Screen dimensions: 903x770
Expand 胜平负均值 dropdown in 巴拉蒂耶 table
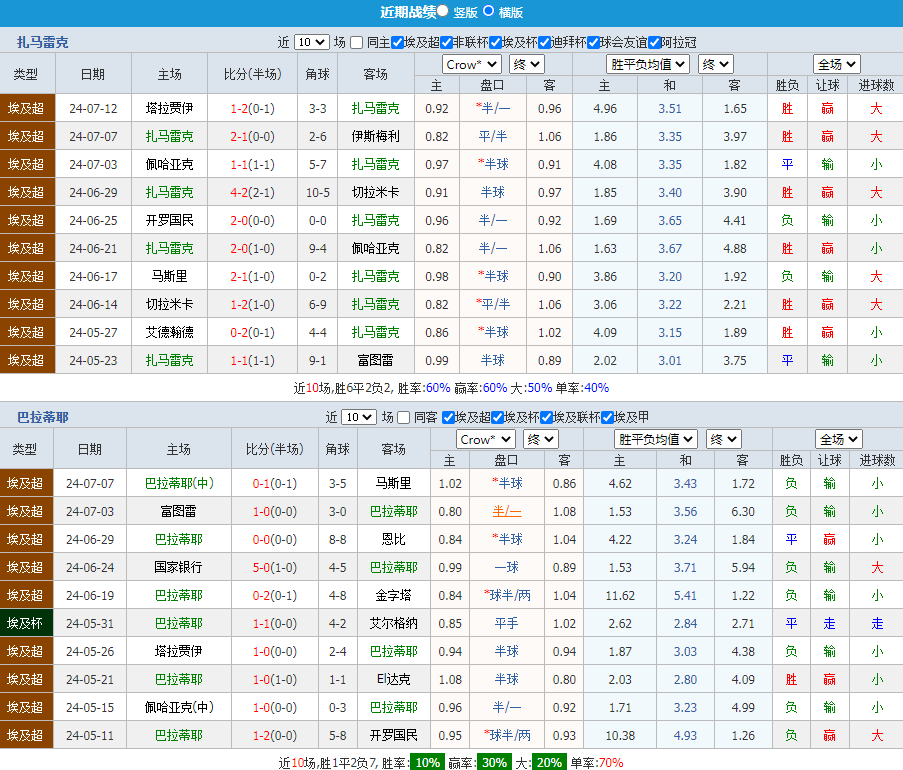coord(656,439)
